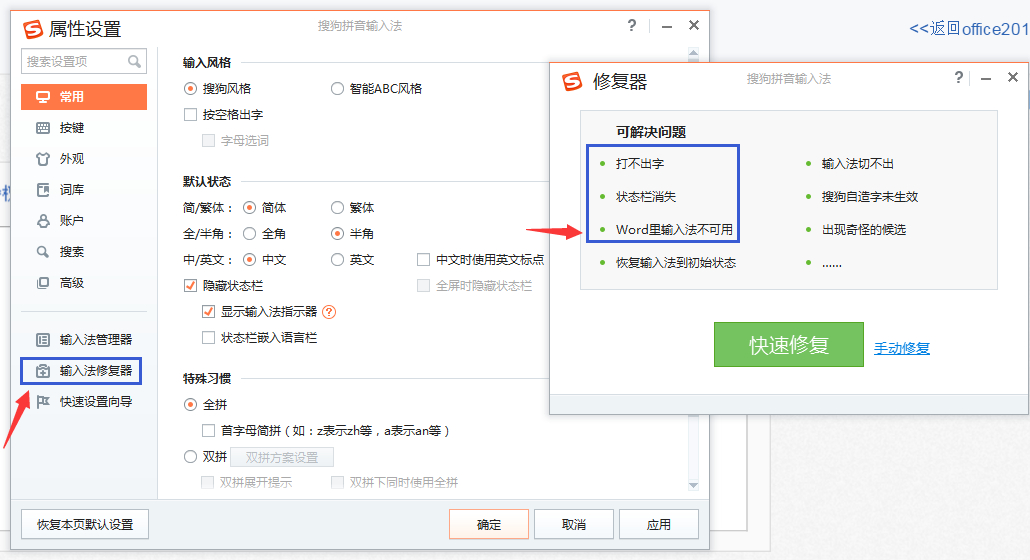Select 简体 radio option
Image resolution: width=1030 pixels, height=560 pixels.
[x=249, y=208]
